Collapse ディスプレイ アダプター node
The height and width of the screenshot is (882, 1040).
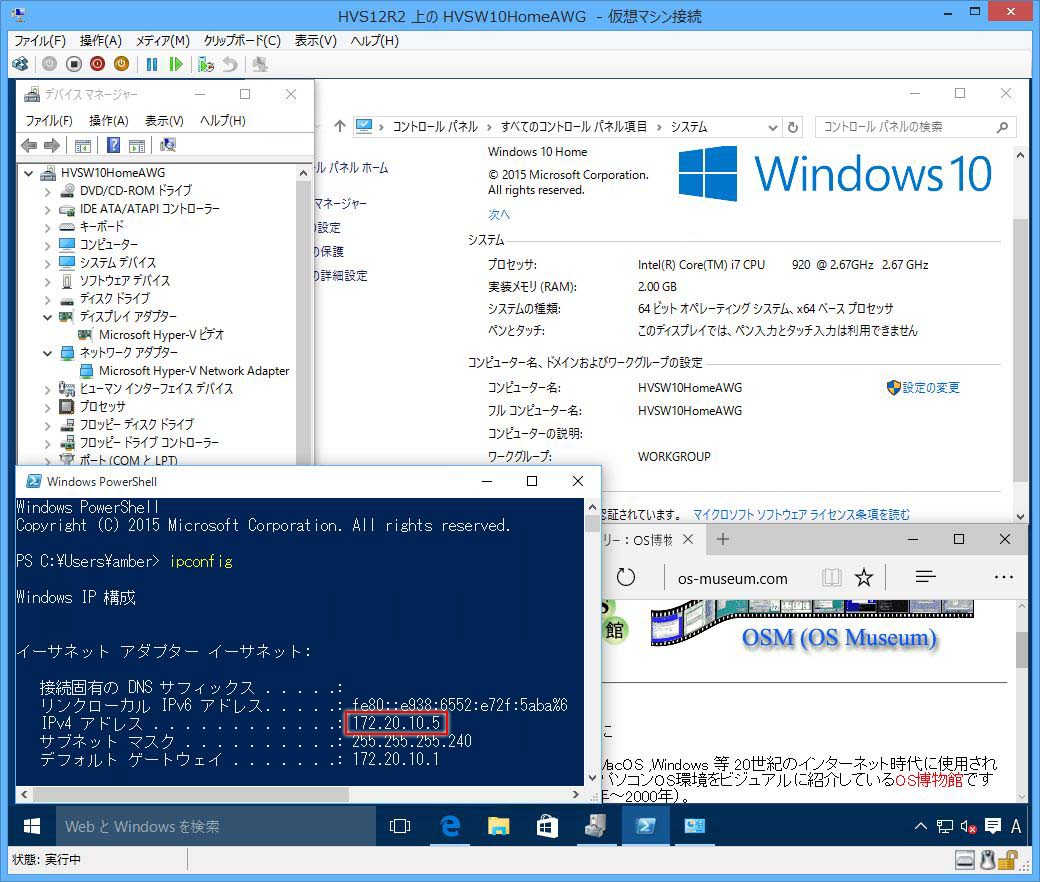click(47, 317)
